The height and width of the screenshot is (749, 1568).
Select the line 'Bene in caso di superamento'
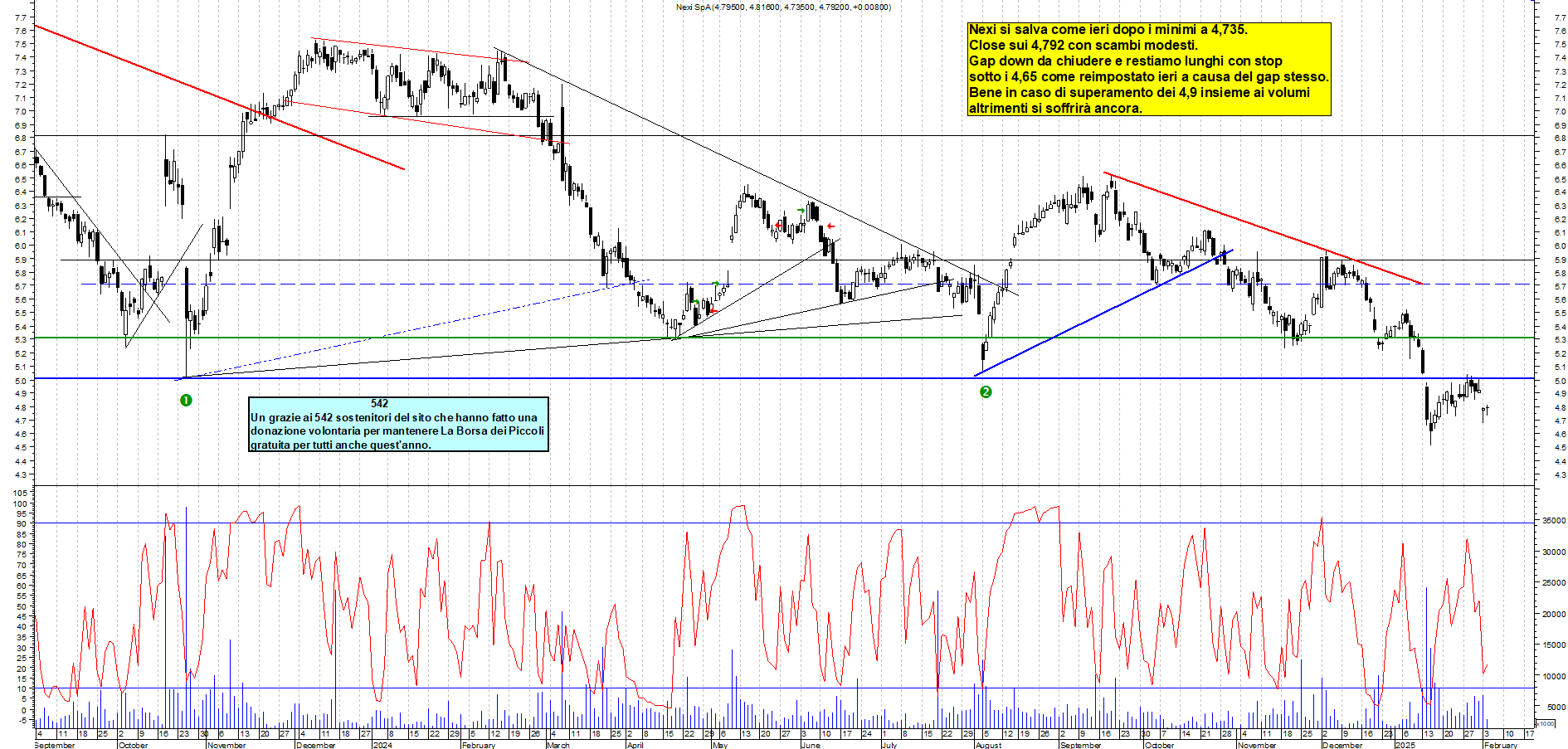[1140, 93]
